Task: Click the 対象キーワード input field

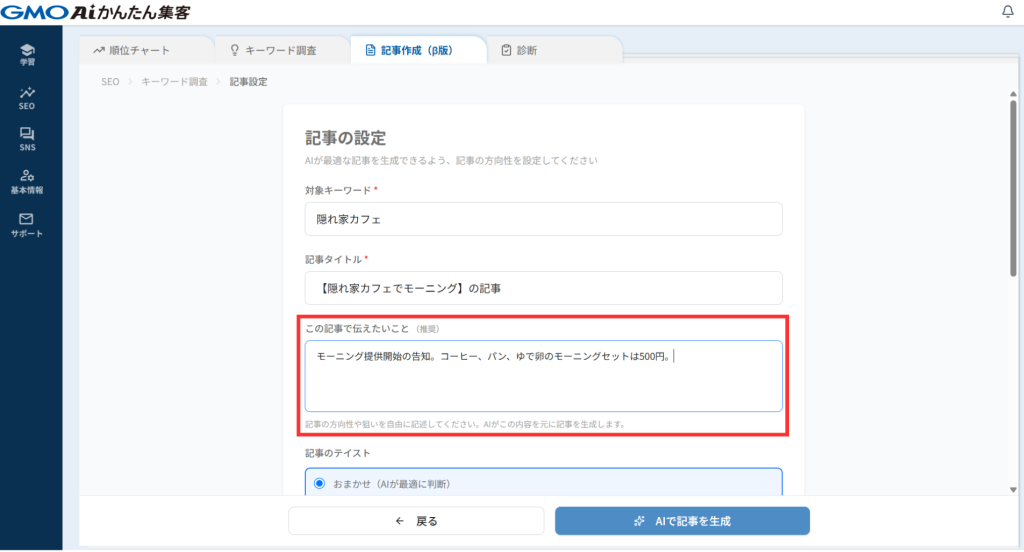Action: pos(543,219)
